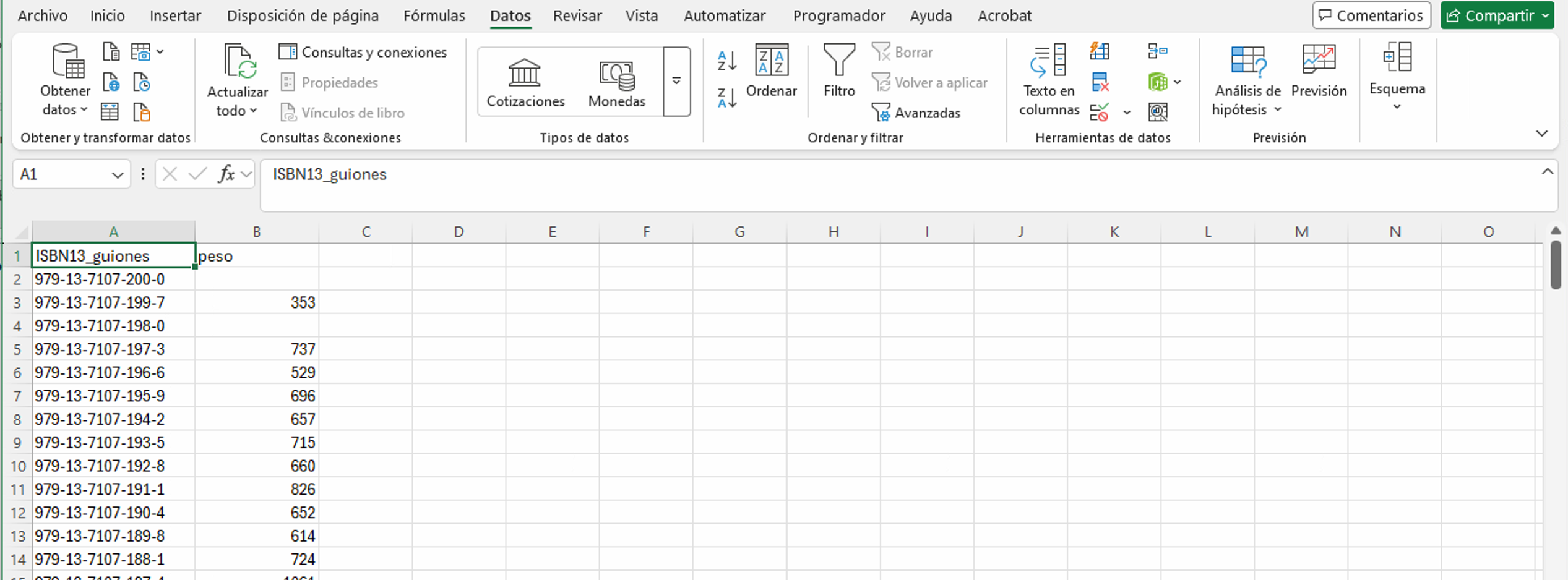
Task: Click the From Picture camera-table icon
Action: click(140, 51)
